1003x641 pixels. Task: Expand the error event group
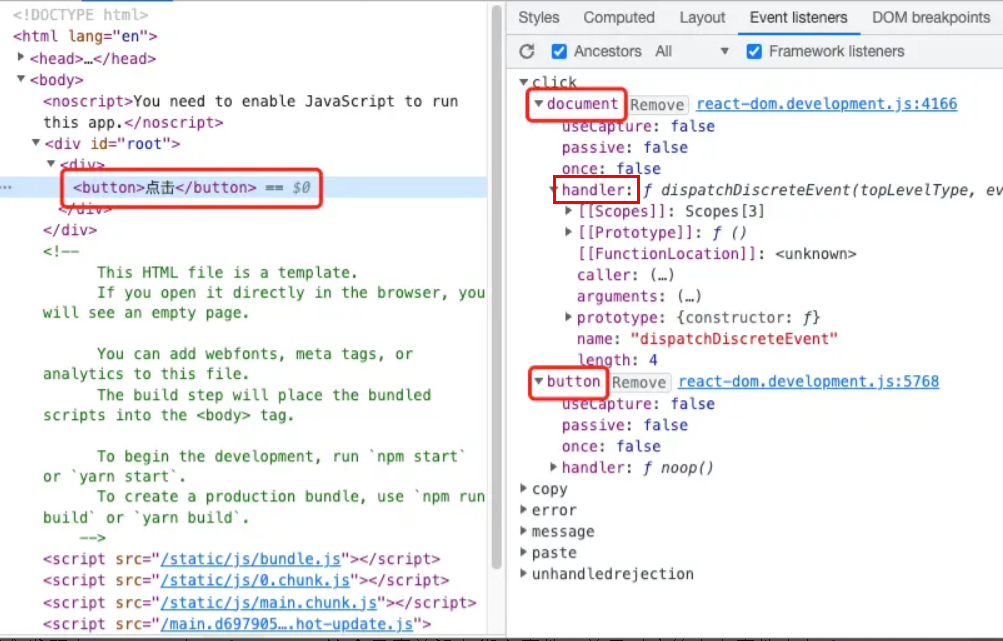pos(522,510)
